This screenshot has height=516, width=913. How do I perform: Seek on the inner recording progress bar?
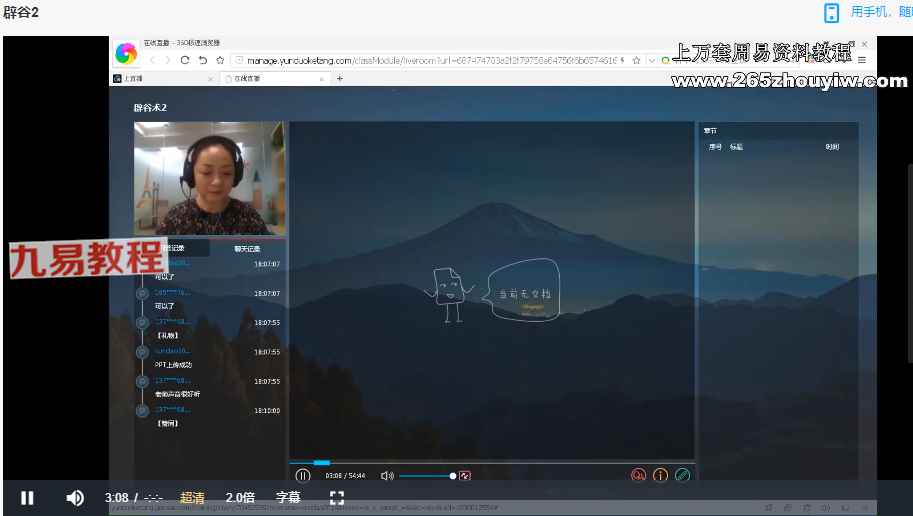491,462
